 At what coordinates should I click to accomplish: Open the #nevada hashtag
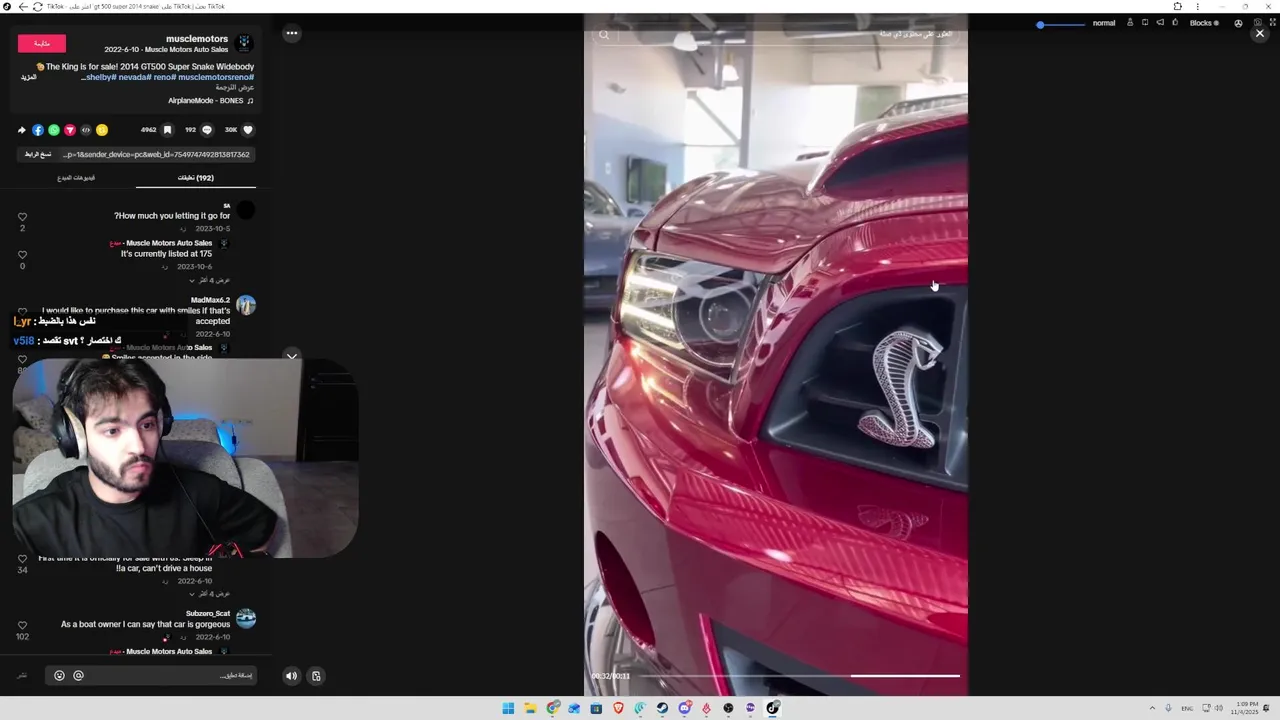(x=134, y=77)
